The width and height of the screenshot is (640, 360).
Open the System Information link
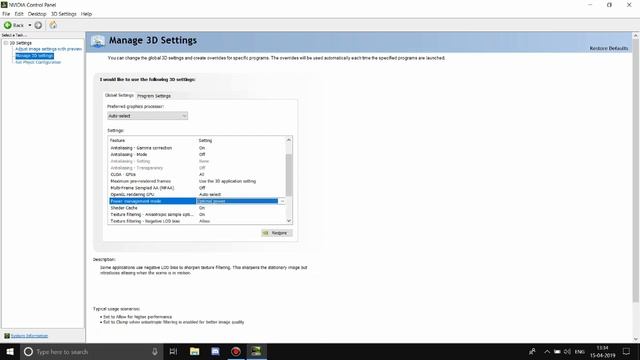coord(29,336)
